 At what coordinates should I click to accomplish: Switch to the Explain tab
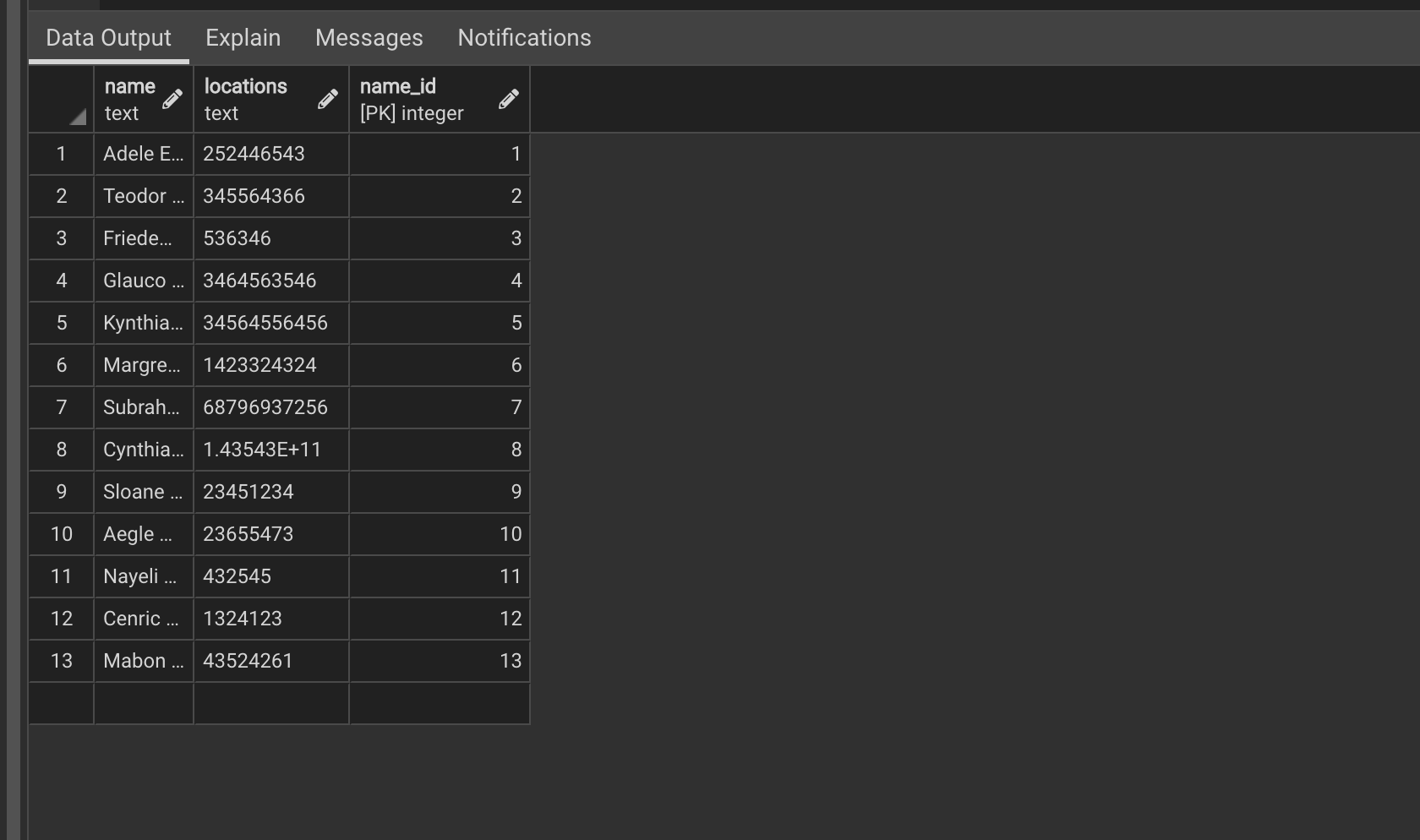pos(243,38)
